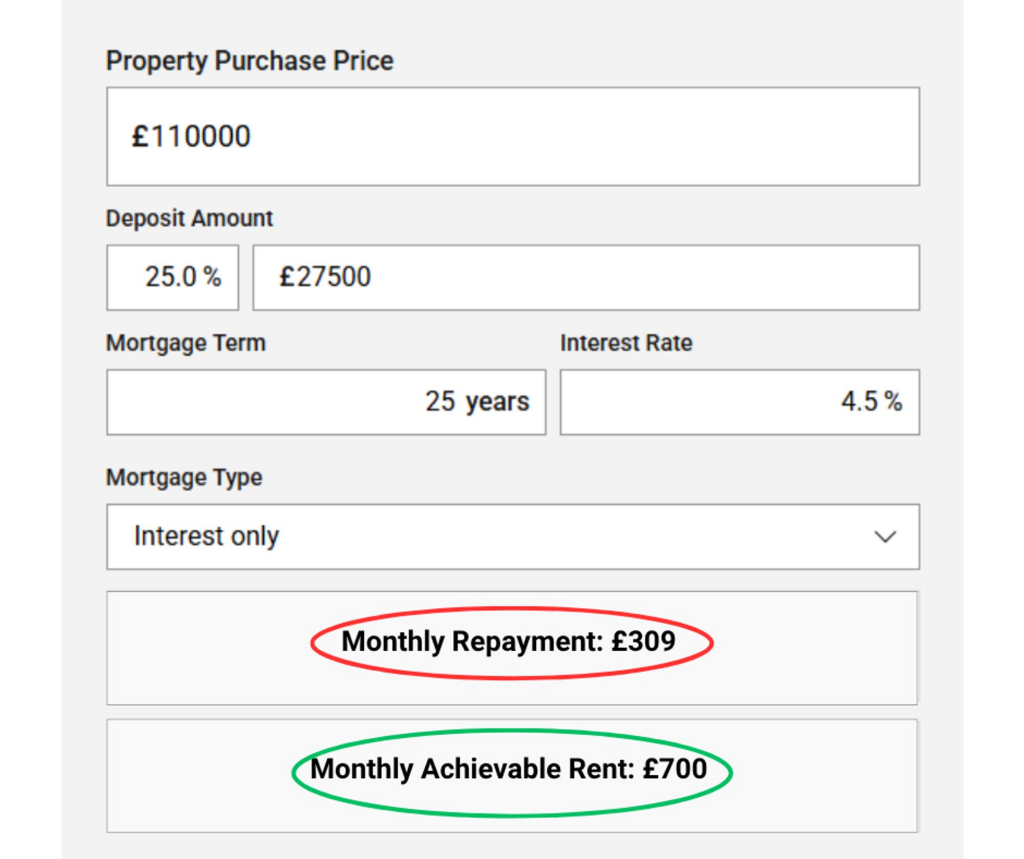This screenshot has height=859, width=1024.
Task: Click the percent sign in Interest Rate field
Action: 893,402
